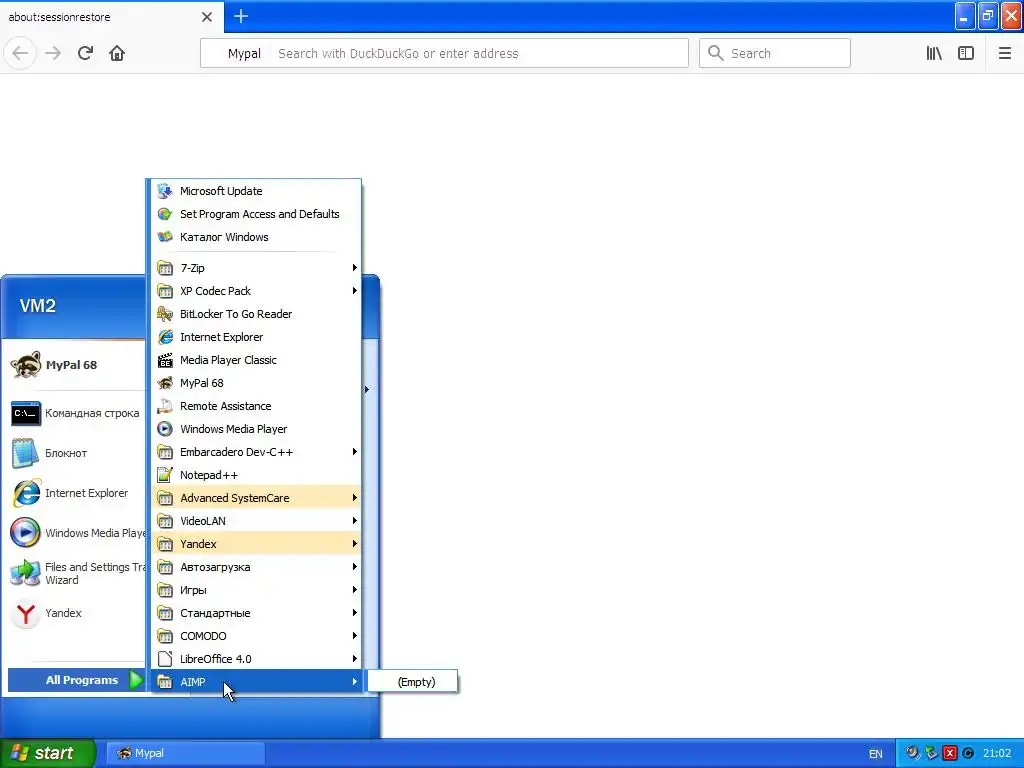Click the MyPal 68 icon in programs list

[x=165, y=383]
